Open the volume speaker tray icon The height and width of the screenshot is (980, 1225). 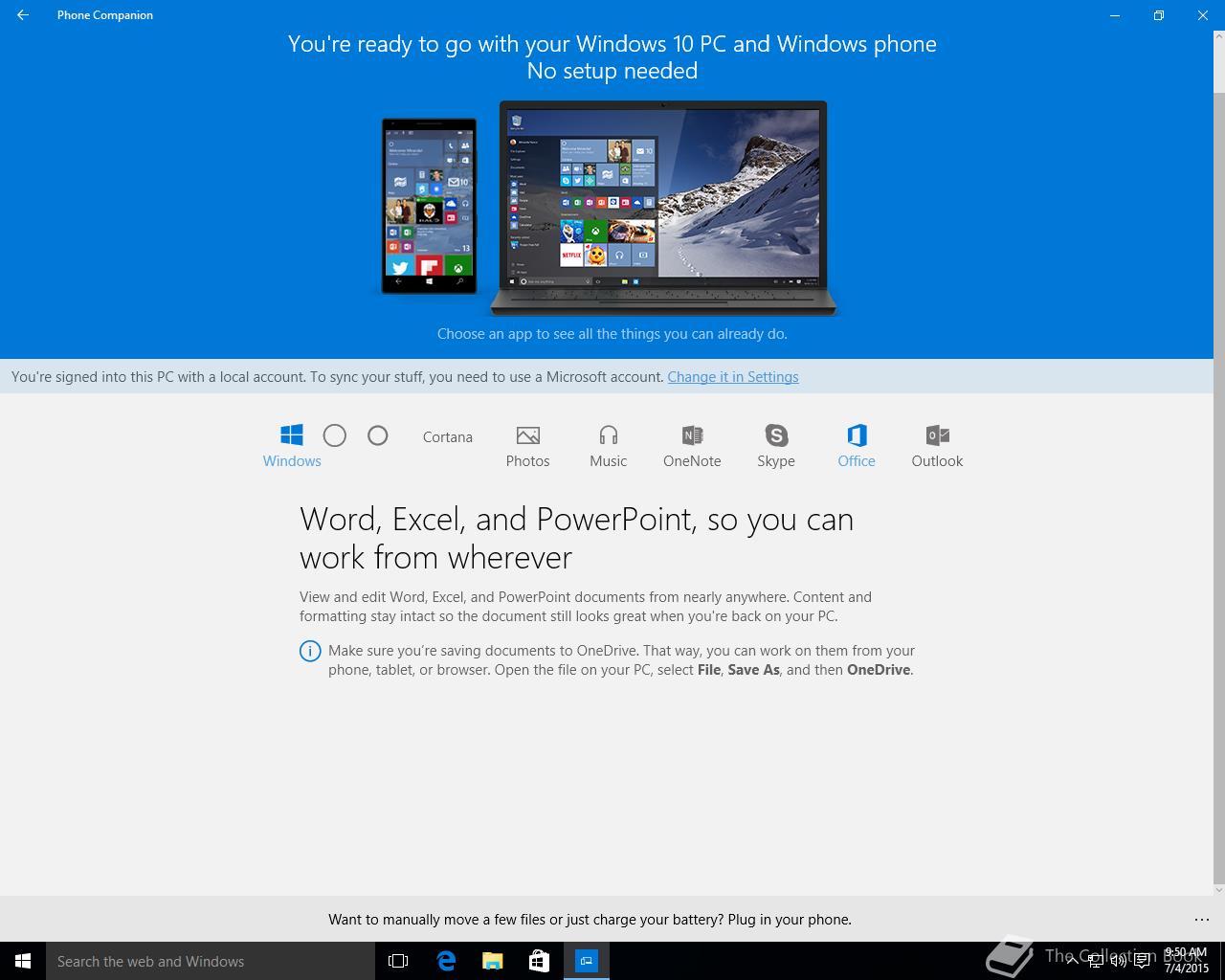point(1119,961)
